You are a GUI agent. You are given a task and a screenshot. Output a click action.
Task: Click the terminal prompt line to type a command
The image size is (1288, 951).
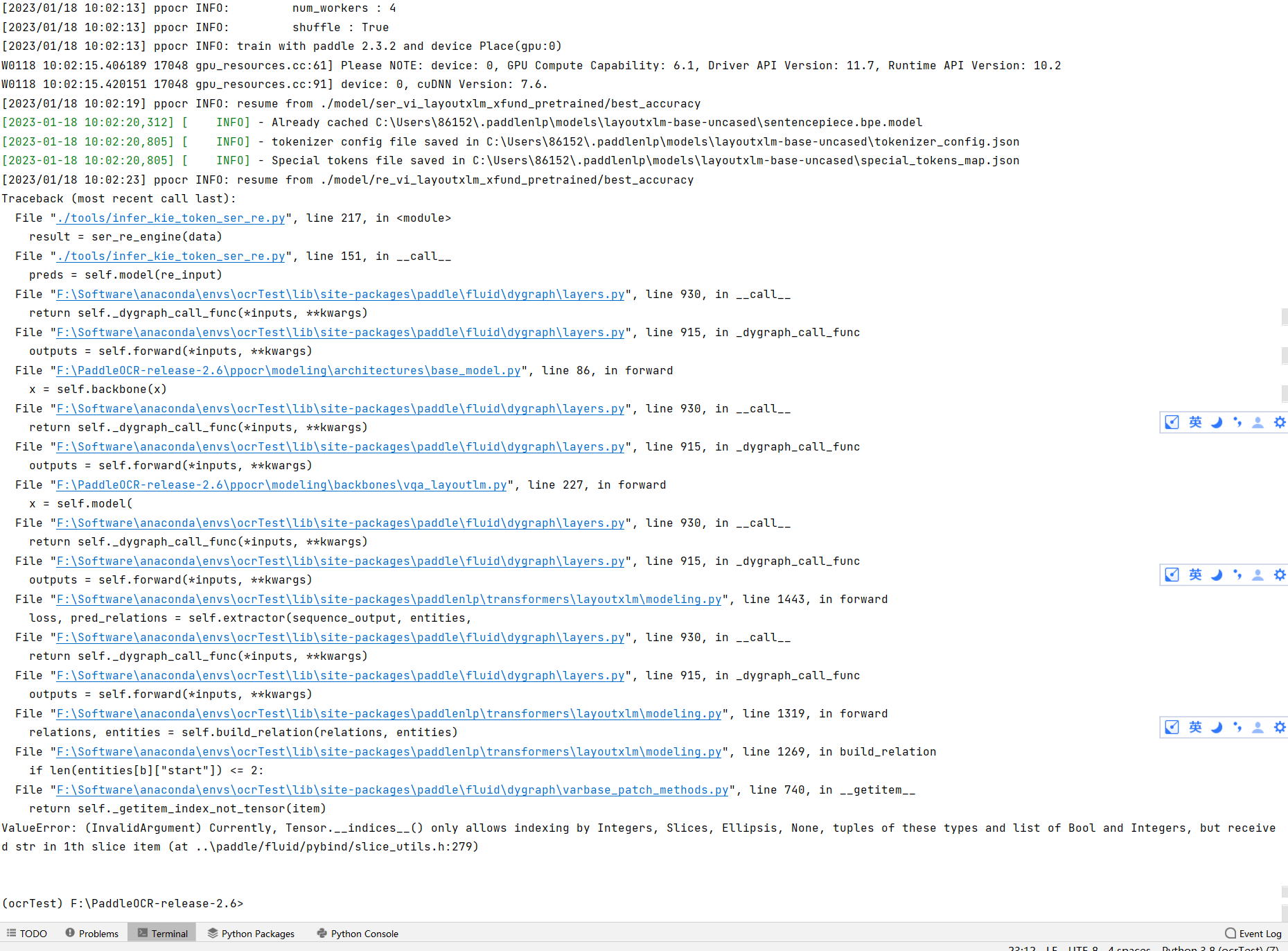point(277,902)
